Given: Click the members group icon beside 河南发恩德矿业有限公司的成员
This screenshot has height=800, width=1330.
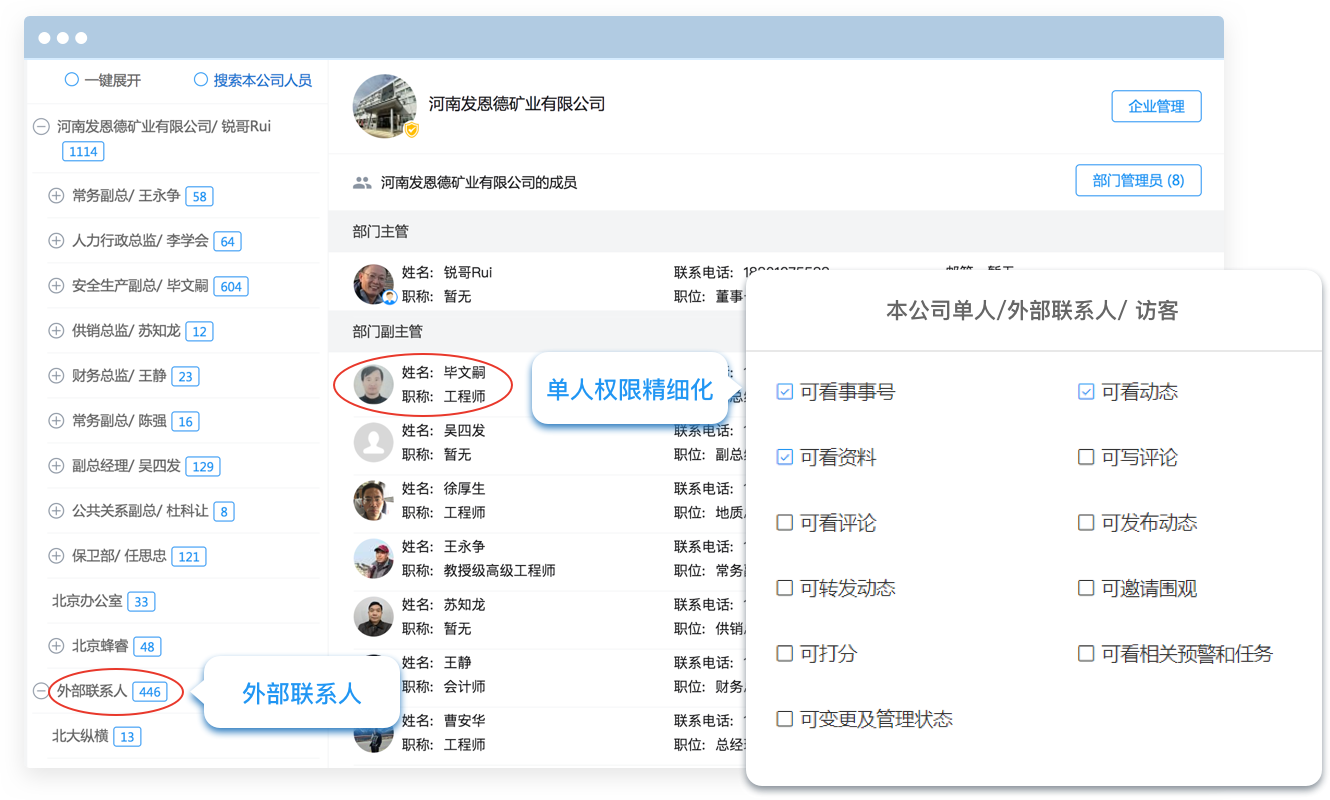Looking at the screenshot, I should click(x=362, y=183).
